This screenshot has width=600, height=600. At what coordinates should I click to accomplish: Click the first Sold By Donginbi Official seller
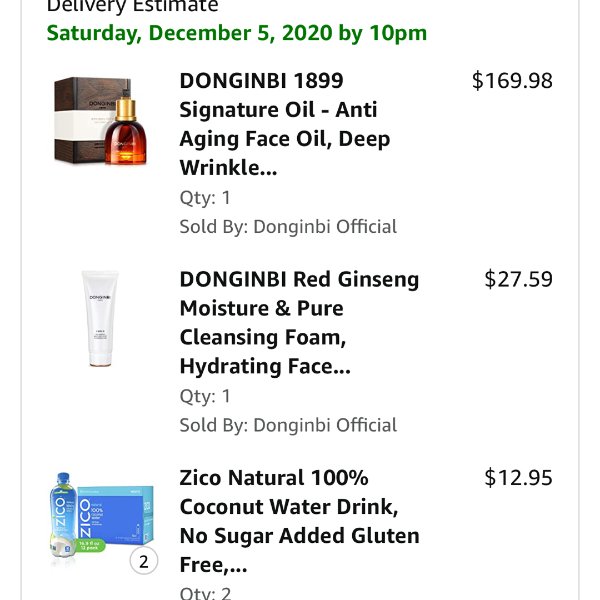click(x=288, y=227)
